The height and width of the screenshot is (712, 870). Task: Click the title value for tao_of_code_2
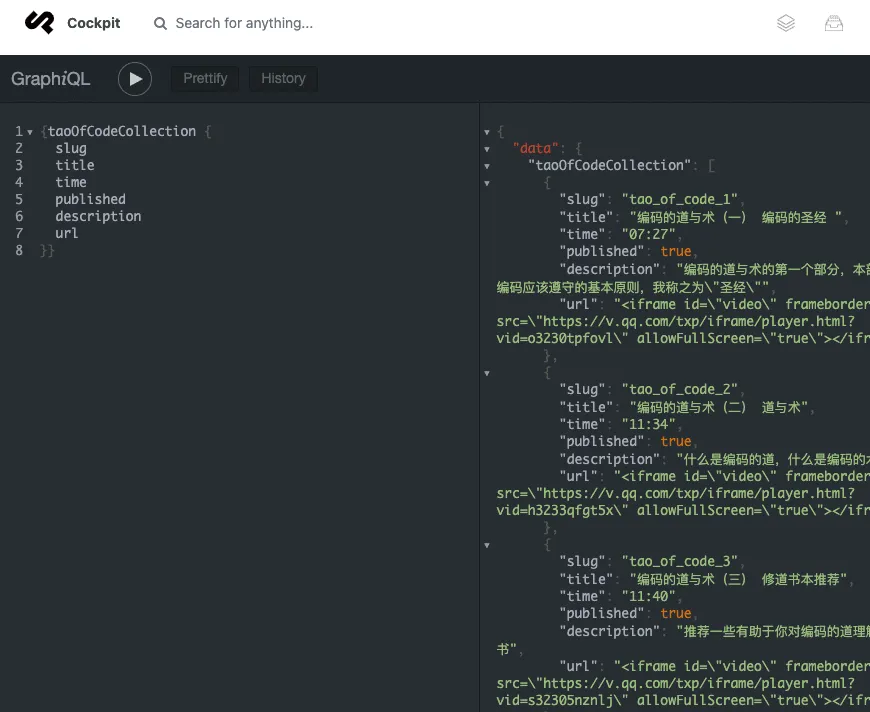coord(719,407)
